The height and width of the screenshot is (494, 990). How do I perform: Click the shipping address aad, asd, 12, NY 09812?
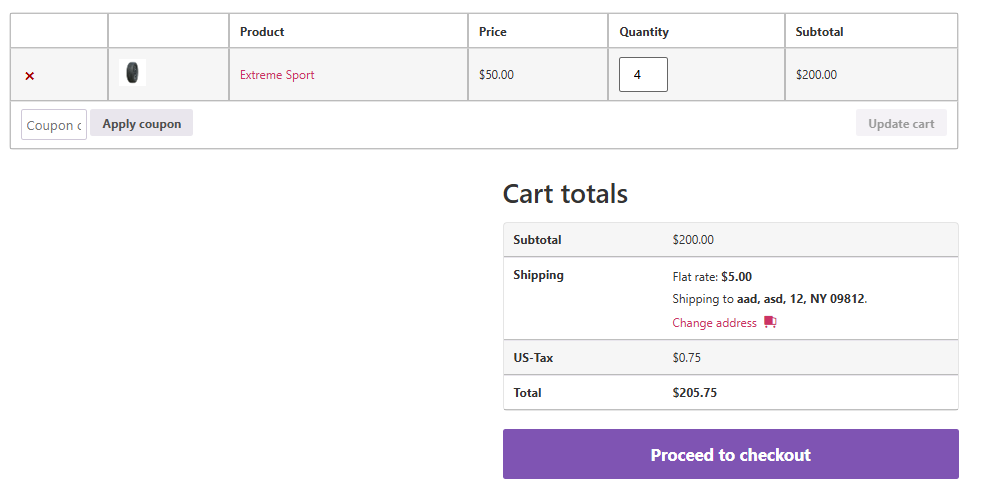[801, 299]
